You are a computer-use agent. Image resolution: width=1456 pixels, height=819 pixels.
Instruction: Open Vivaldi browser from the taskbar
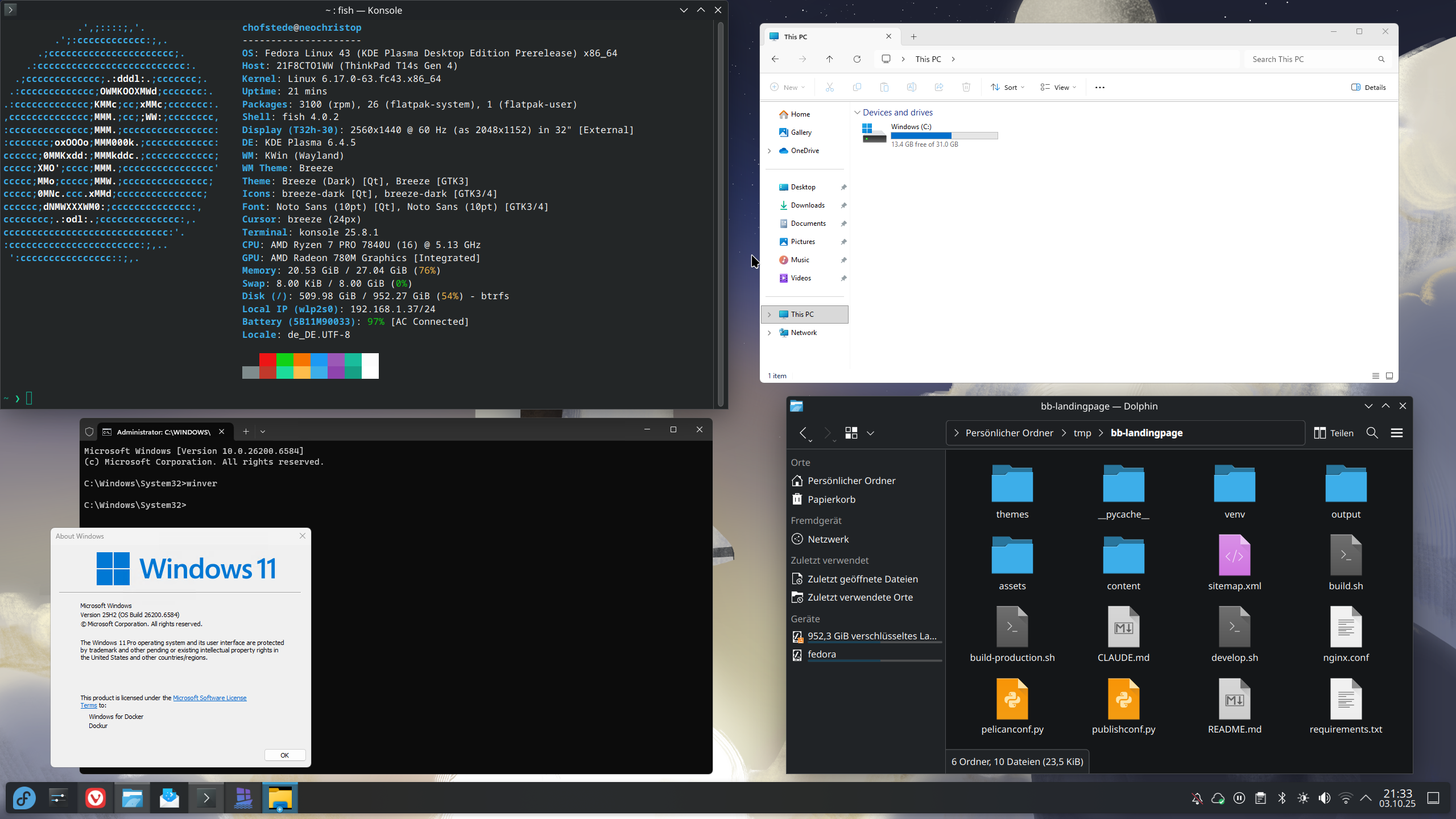click(95, 799)
